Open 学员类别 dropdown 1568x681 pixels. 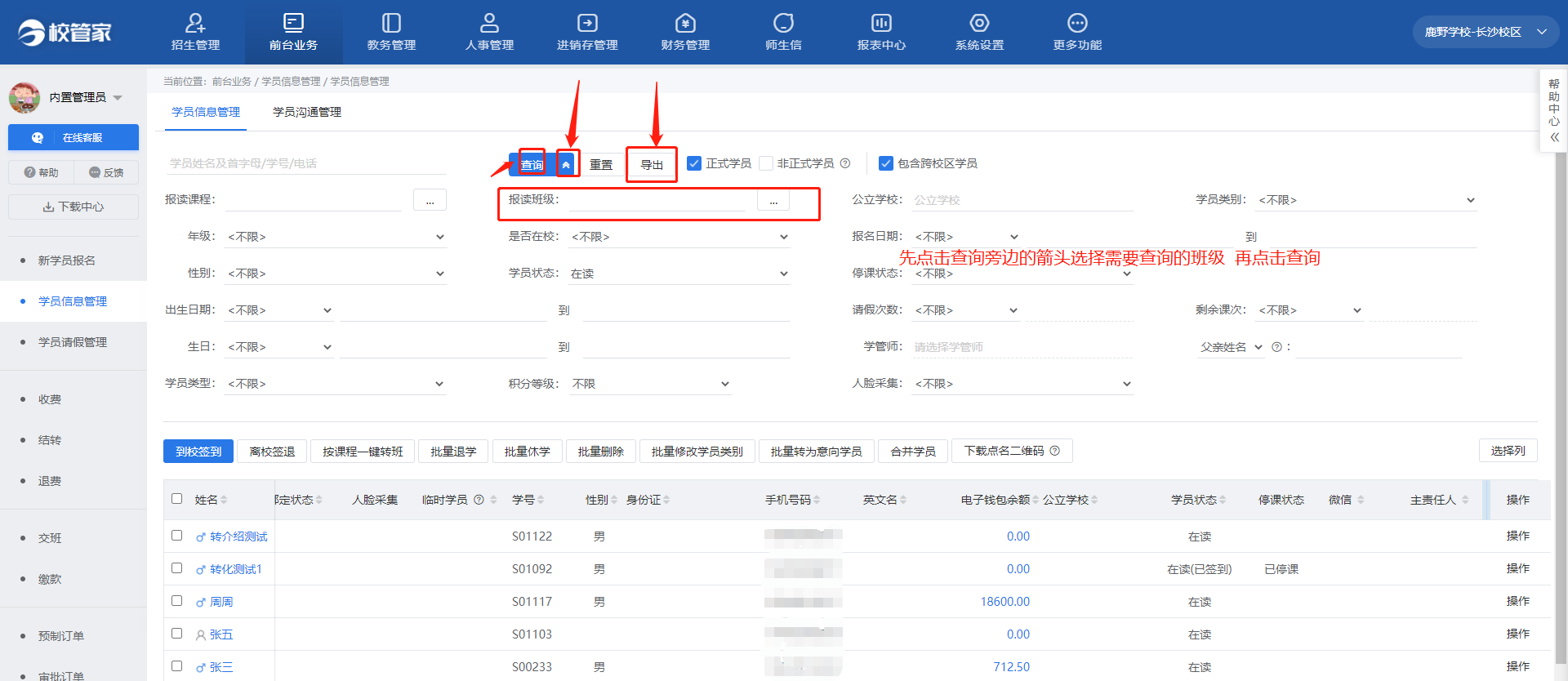pos(1366,200)
